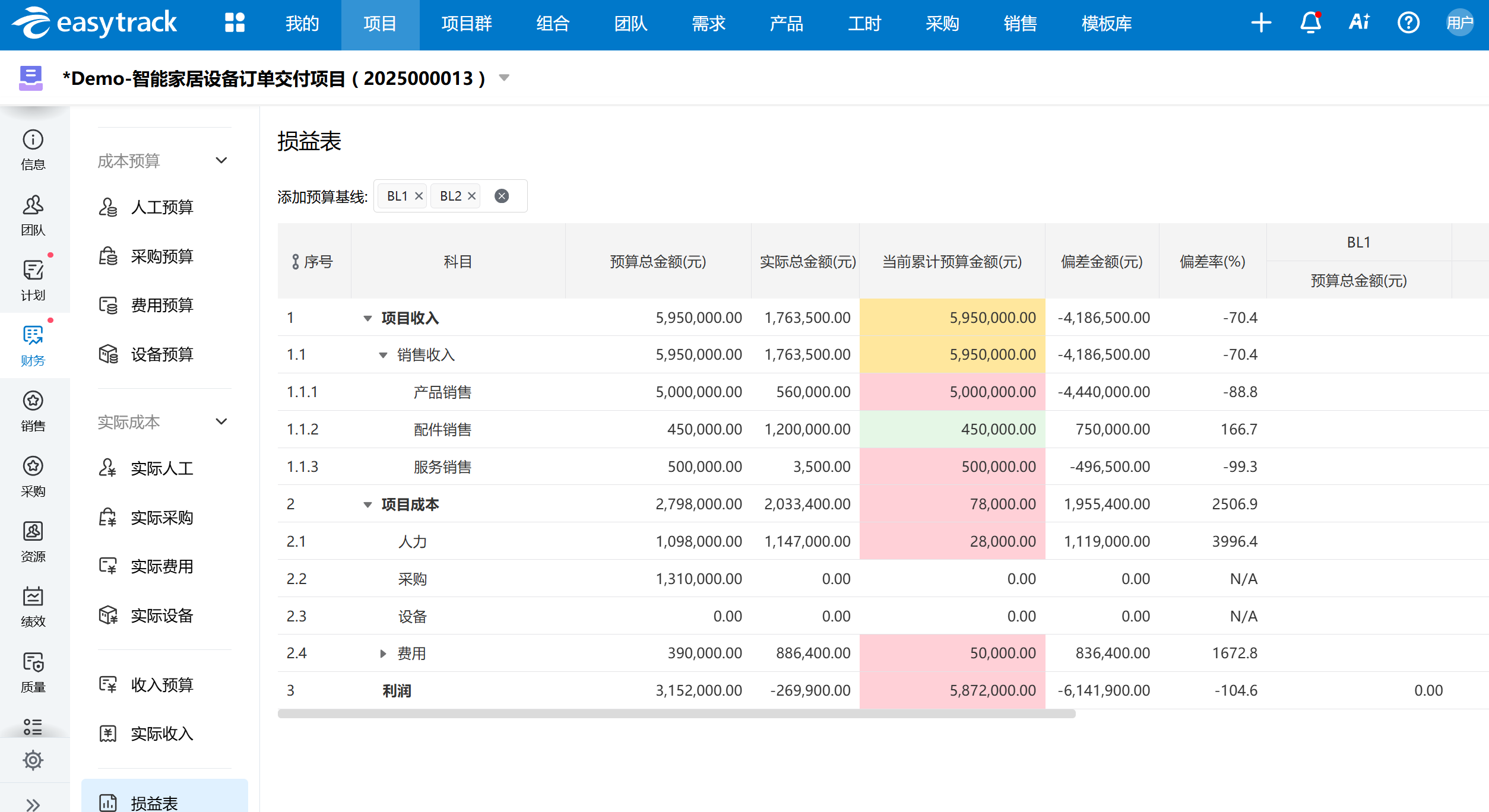
Task: Open the 团队 sidebar icon
Action: click(x=33, y=215)
